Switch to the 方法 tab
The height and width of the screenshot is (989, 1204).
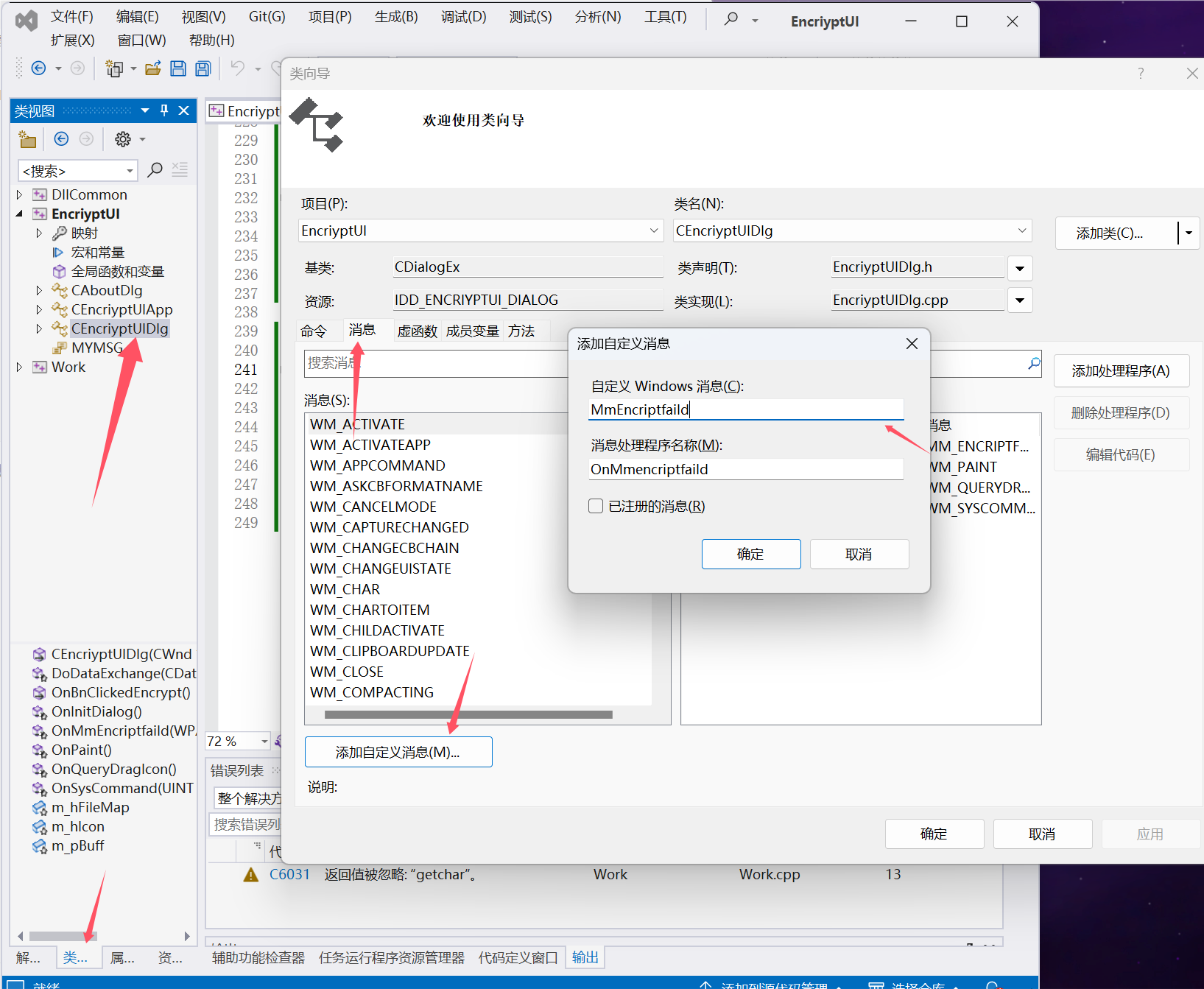click(x=521, y=331)
